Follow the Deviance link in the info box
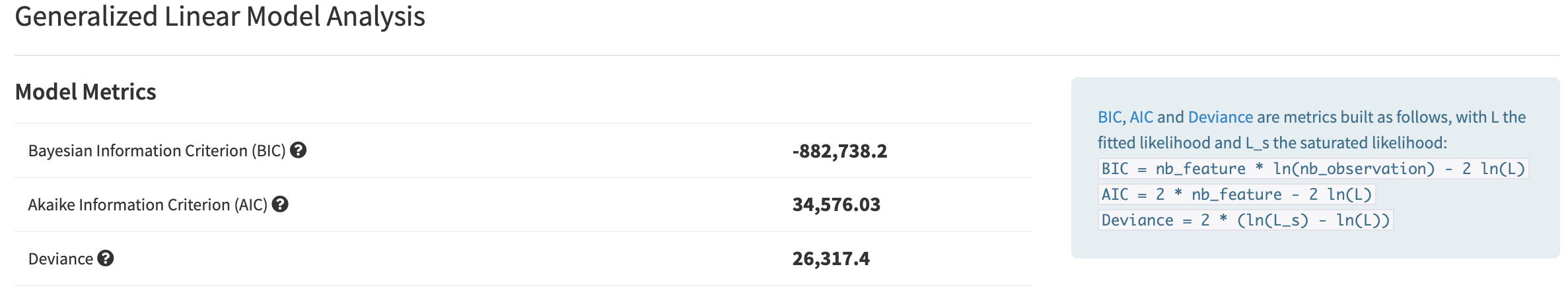This screenshot has height=306, width=1568. click(x=1220, y=117)
